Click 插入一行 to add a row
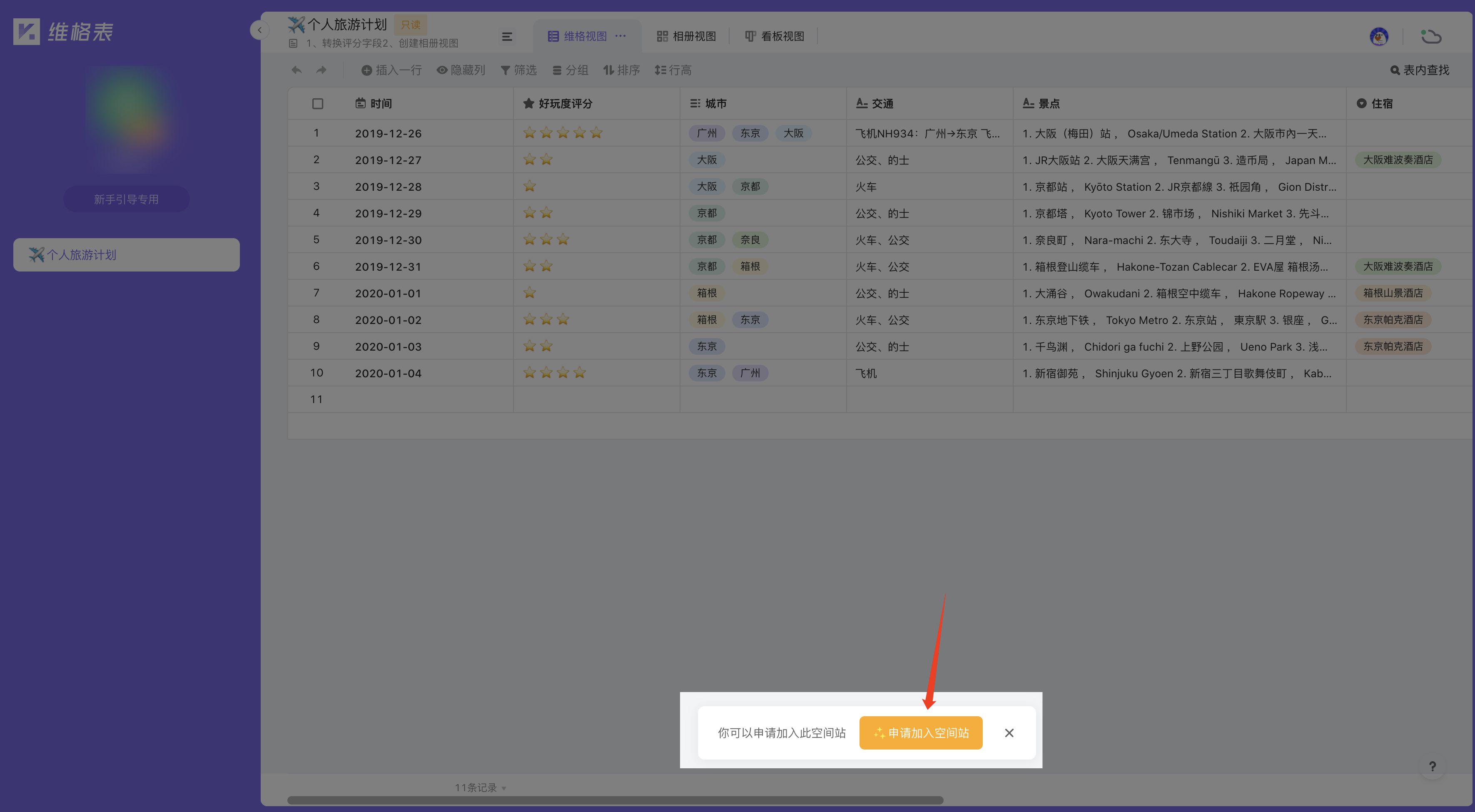Viewport: 1475px width, 812px height. tap(391, 70)
